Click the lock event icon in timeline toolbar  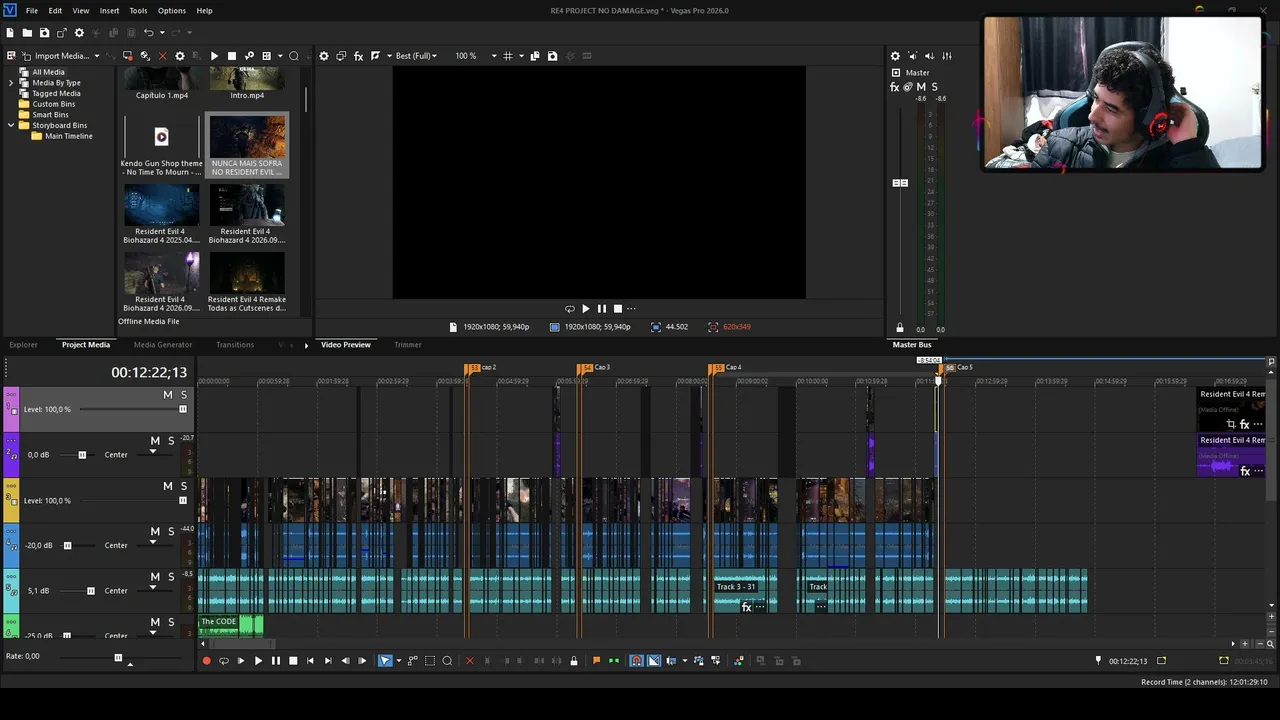574,661
